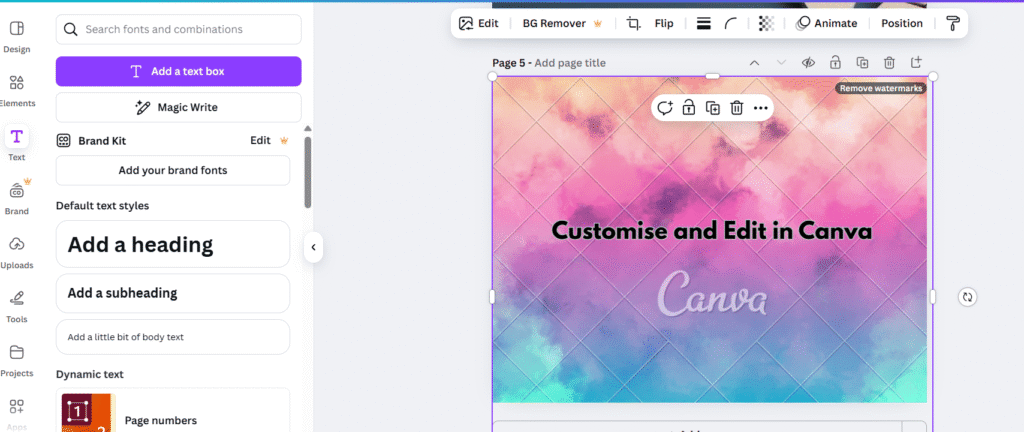This screenshot has height=432, width=1024.
Task: Open BG Remover tool
Action: pos(562,23)
